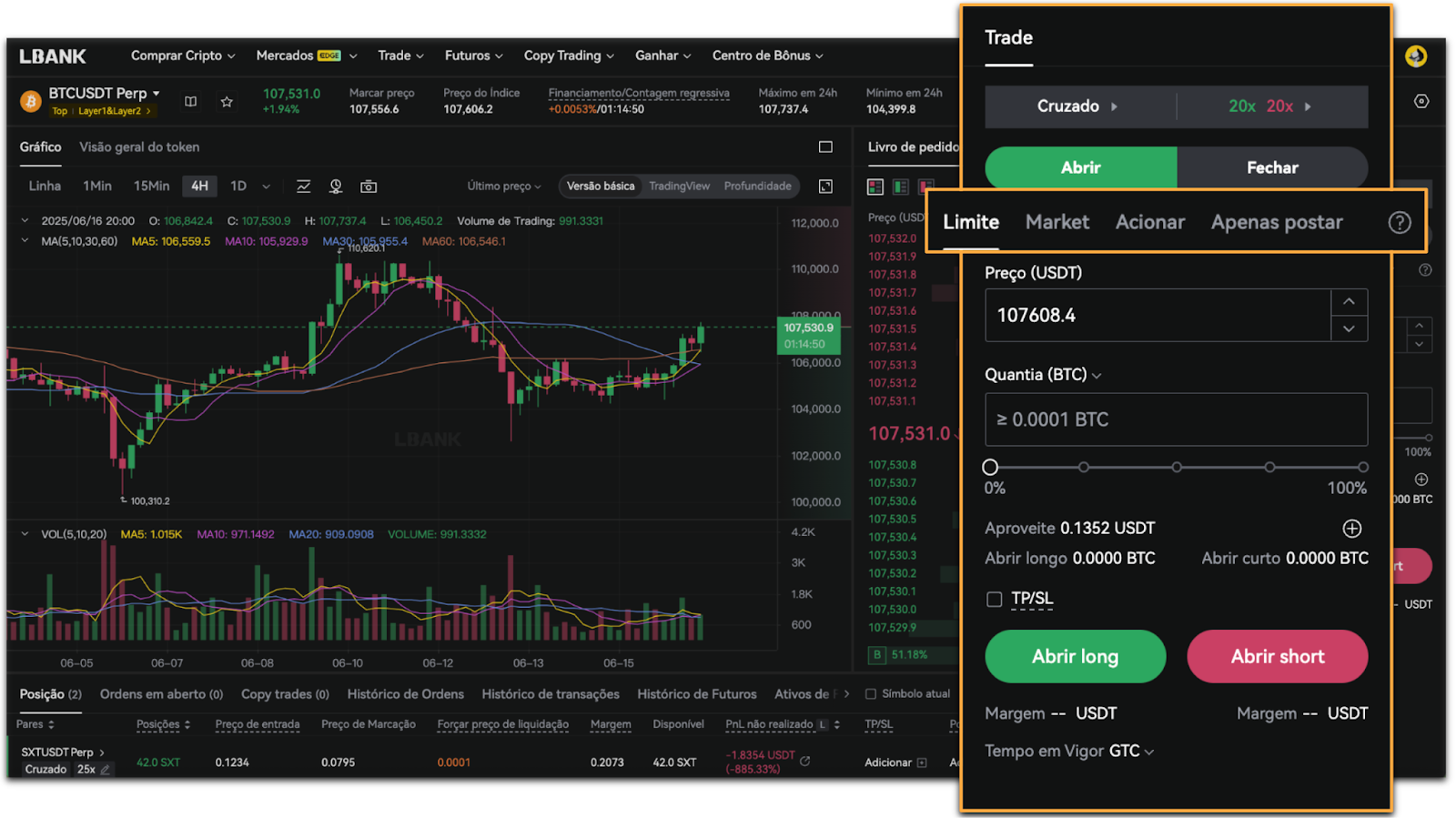Image resolution: width=1456 pixels, height=818 pixels.
Task: Click the Preço (USDT) input field
Action: pyautogui.click(x=1158, y=316)
